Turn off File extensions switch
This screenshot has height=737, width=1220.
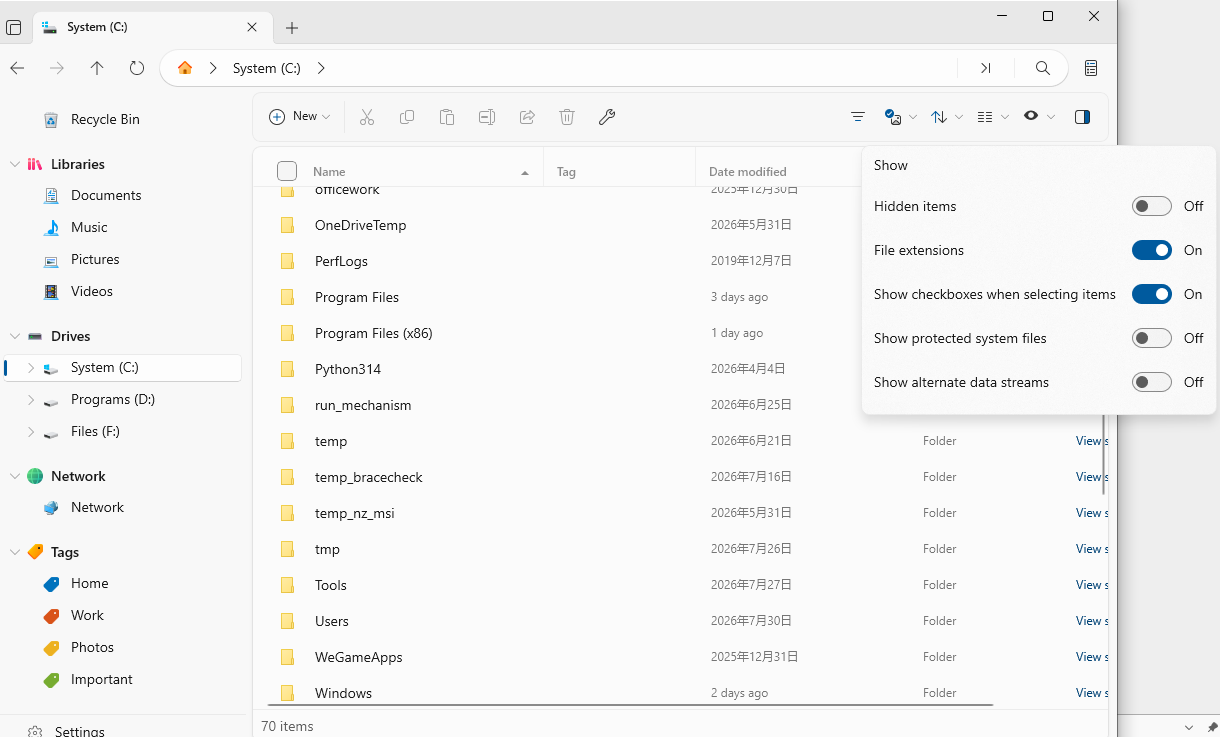tap(1152, 250)
